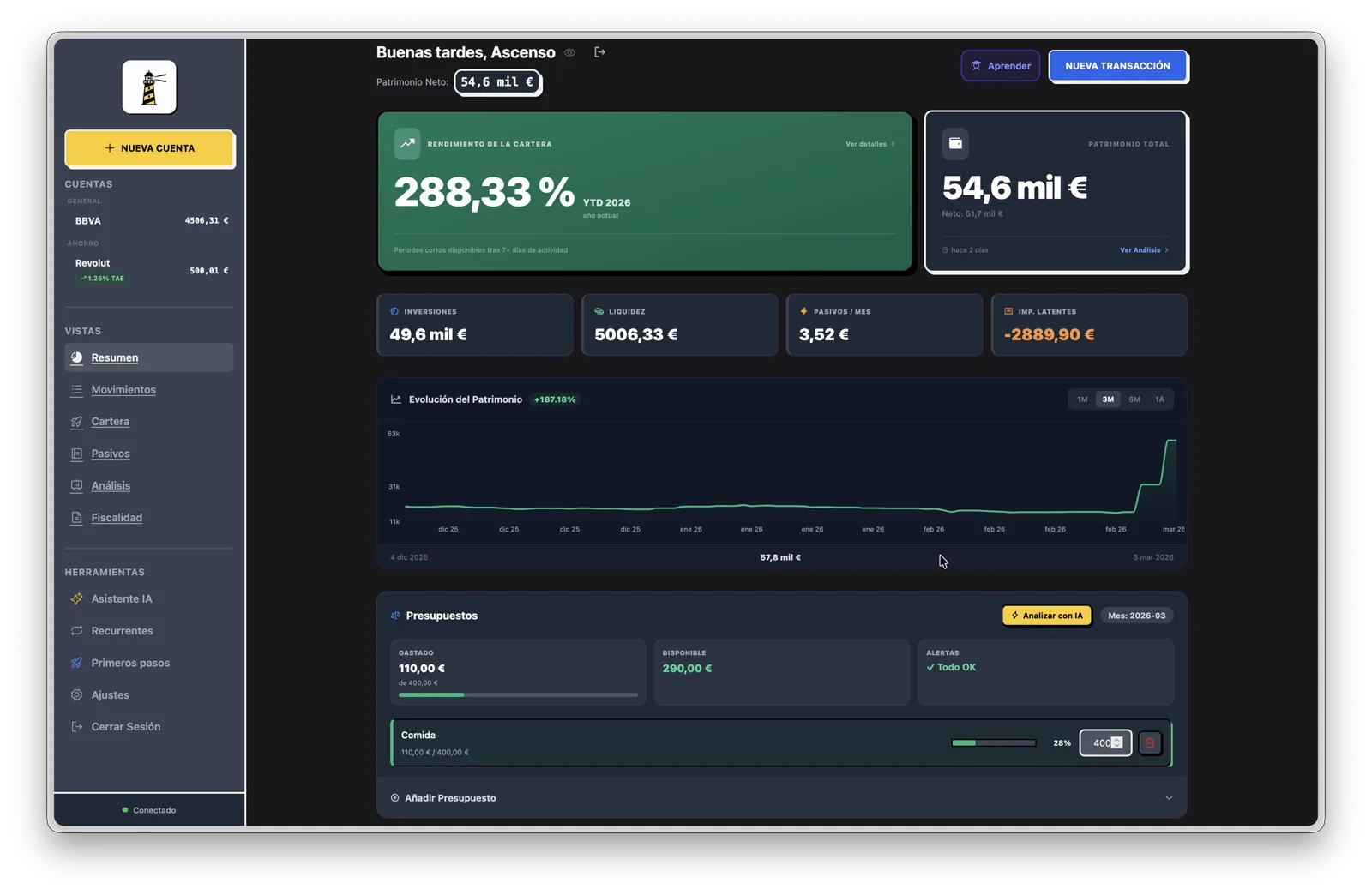This screenshot has height=895, width=1372.
Task: Click the Cerrar Sesión exit icon
Action: [x=77, y=726]
